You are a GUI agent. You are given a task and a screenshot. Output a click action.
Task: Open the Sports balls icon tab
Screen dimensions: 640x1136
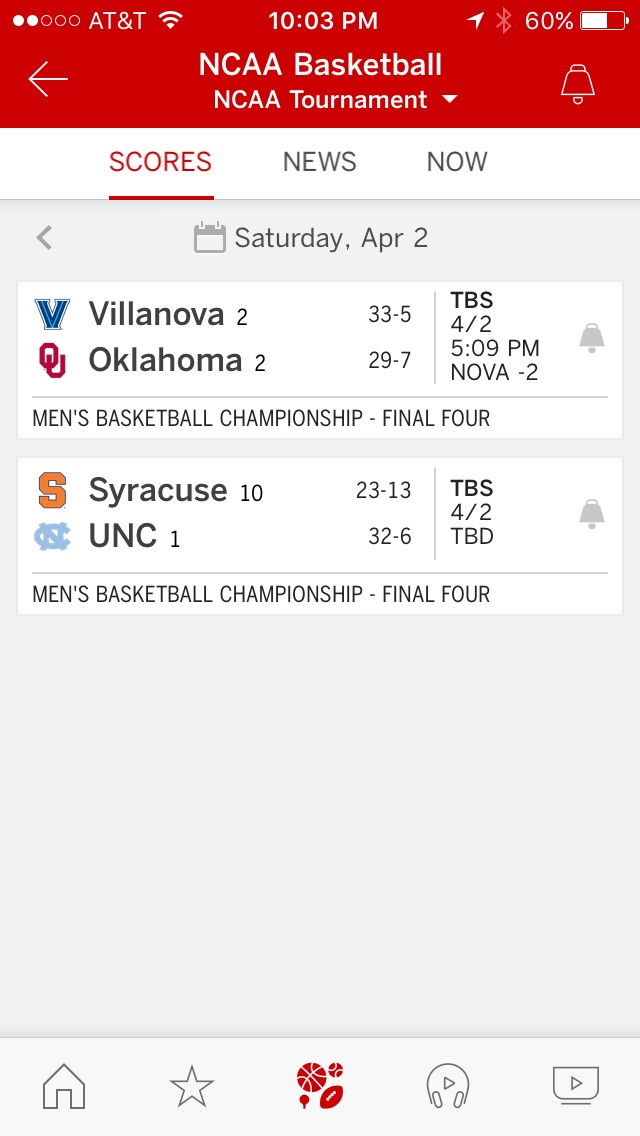tap(320, 1086)
